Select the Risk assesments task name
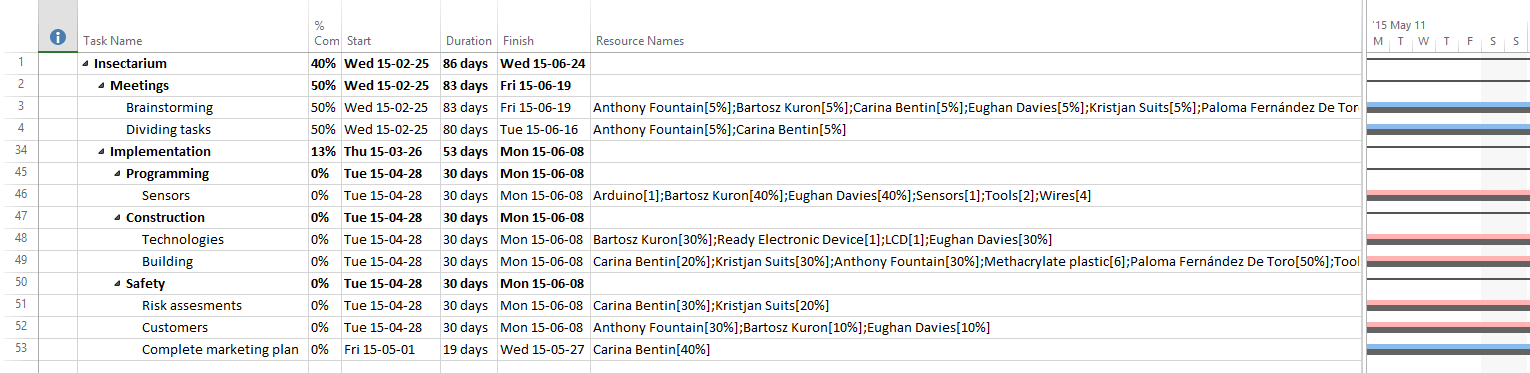 click(x=192, y=306)
